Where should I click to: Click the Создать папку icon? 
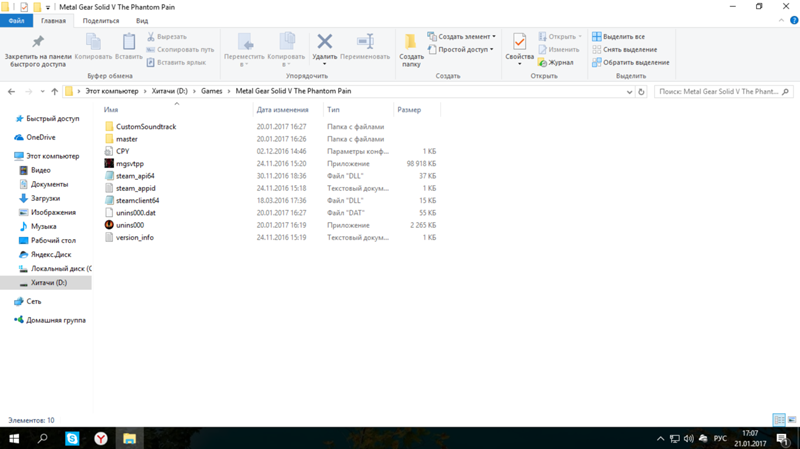click(x=411, y=42)
